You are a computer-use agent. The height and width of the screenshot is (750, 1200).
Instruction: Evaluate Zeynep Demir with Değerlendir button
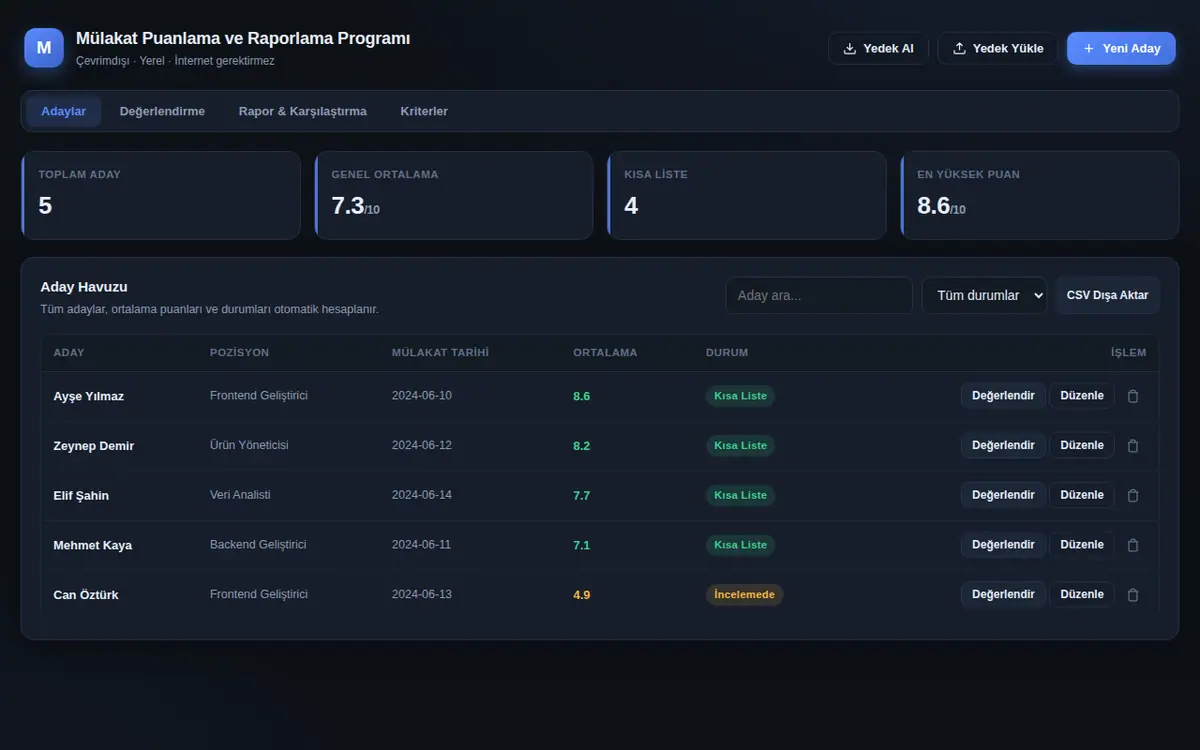tap(1003, 446)
